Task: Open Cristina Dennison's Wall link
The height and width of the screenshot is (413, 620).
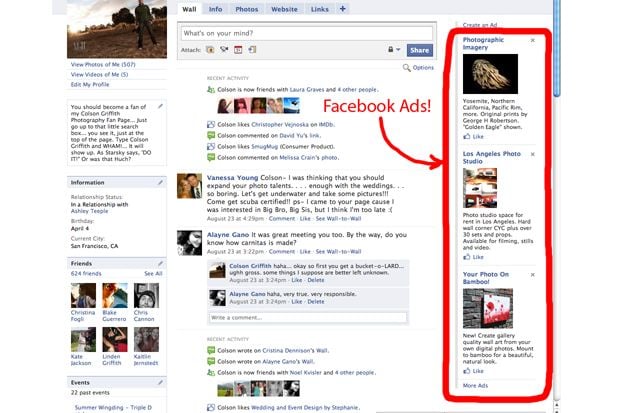Action: (x=295, y=350)
